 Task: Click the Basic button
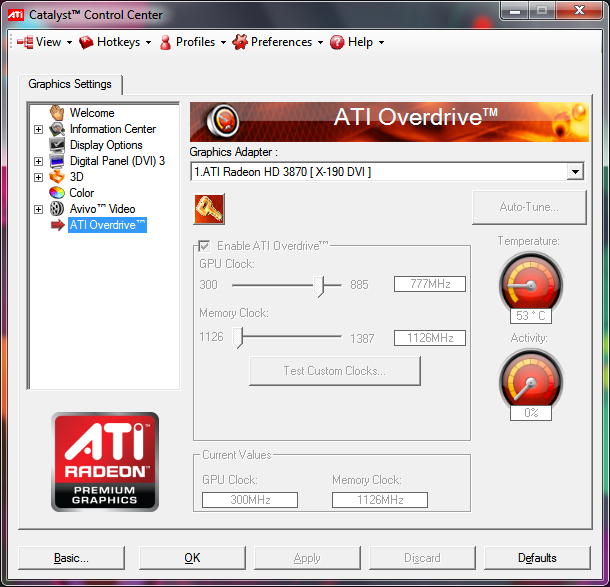pyautogui.click(x=71, y=558)
